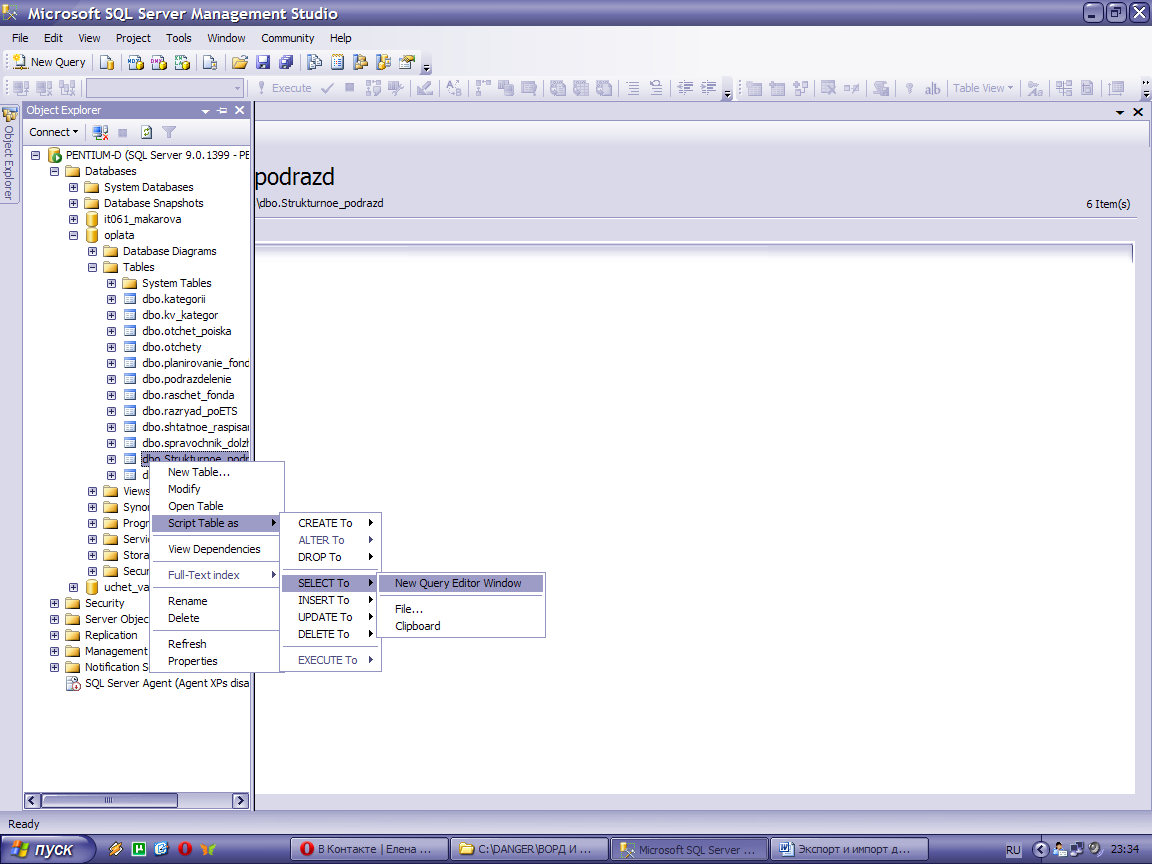Screen dimensions: 1152x864
Task: Select INSERT To submenu entry
Action: tap(330, 600)
